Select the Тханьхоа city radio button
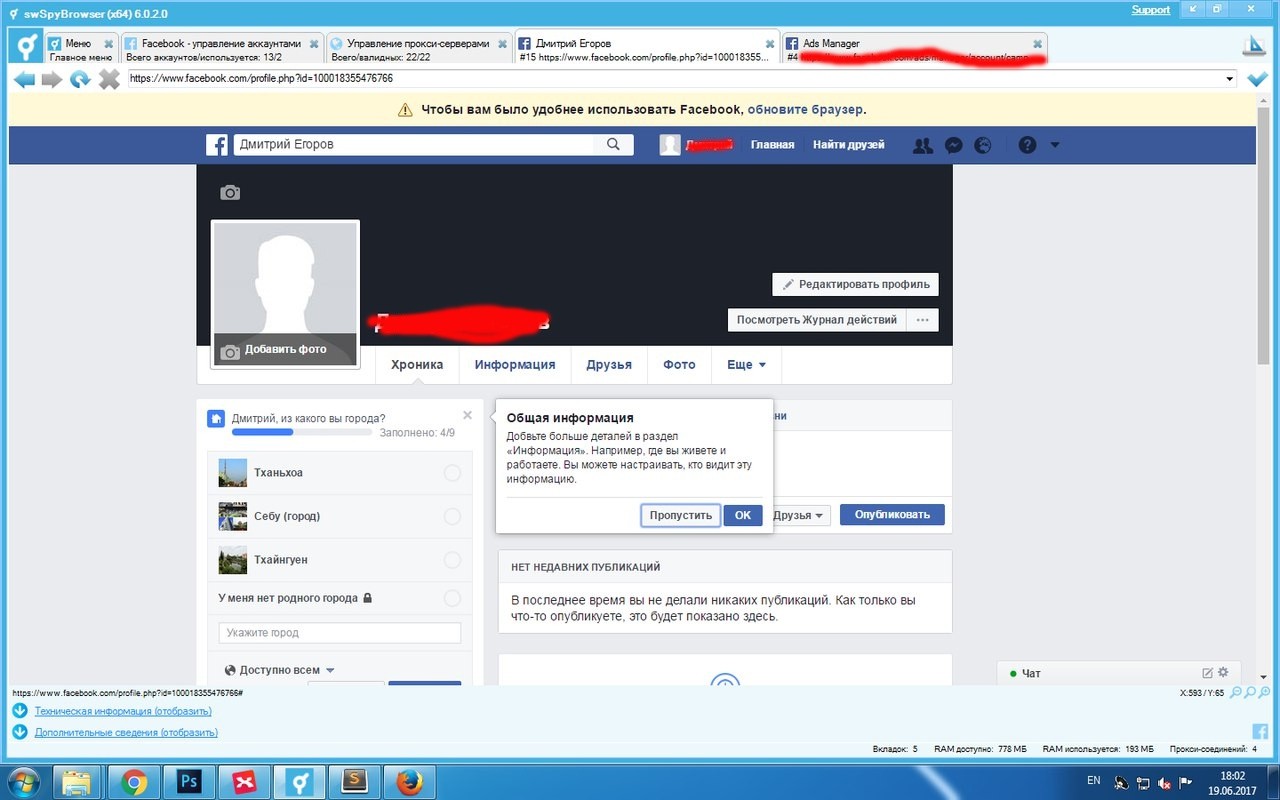Screen dimensions: 1280x800 (452, 473)
